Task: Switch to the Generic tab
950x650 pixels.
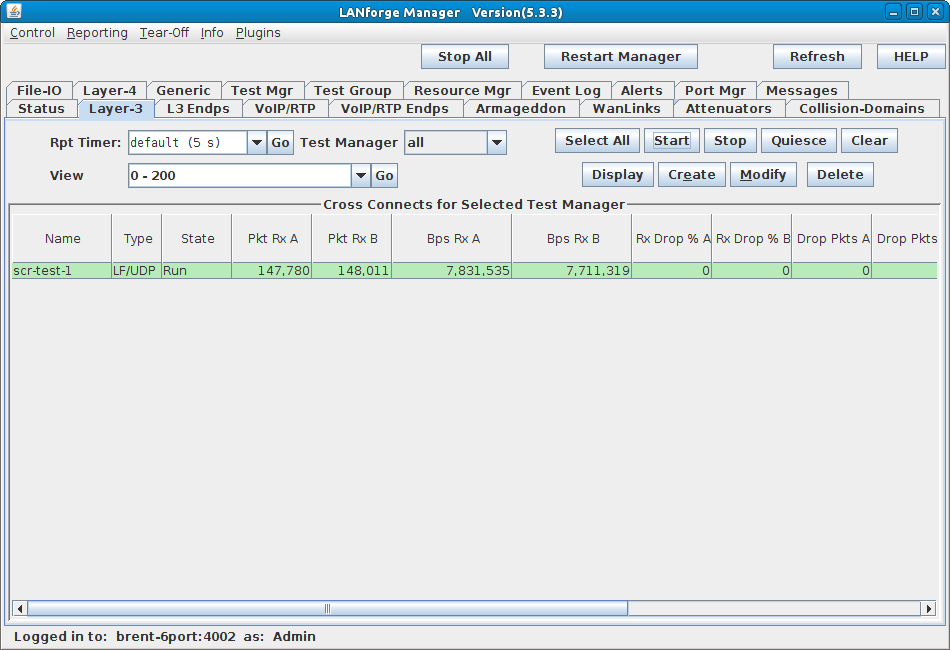Action: [184, 90]
